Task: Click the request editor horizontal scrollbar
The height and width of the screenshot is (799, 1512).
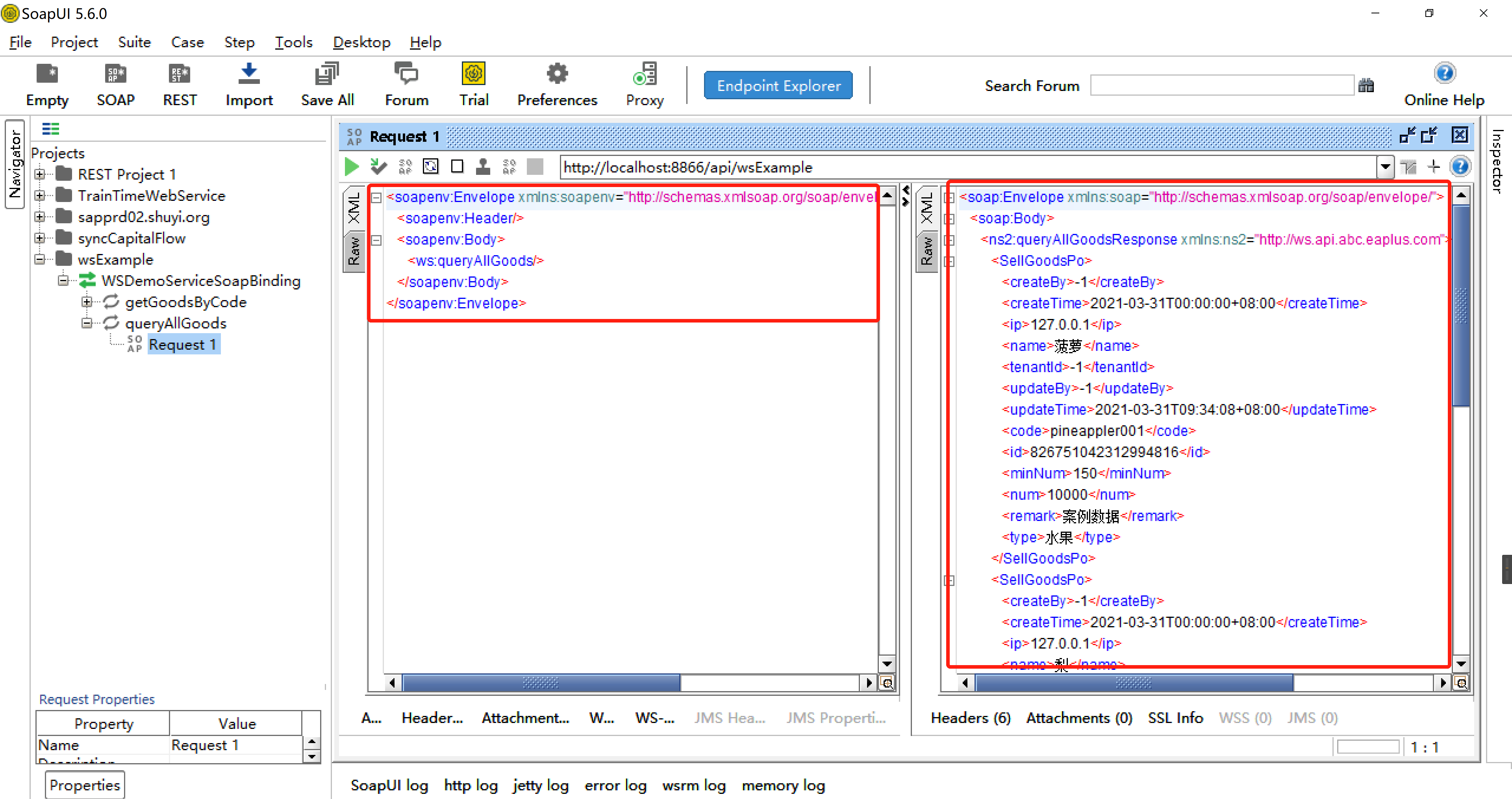Action: pyautogui.click(x=540, y=683)
